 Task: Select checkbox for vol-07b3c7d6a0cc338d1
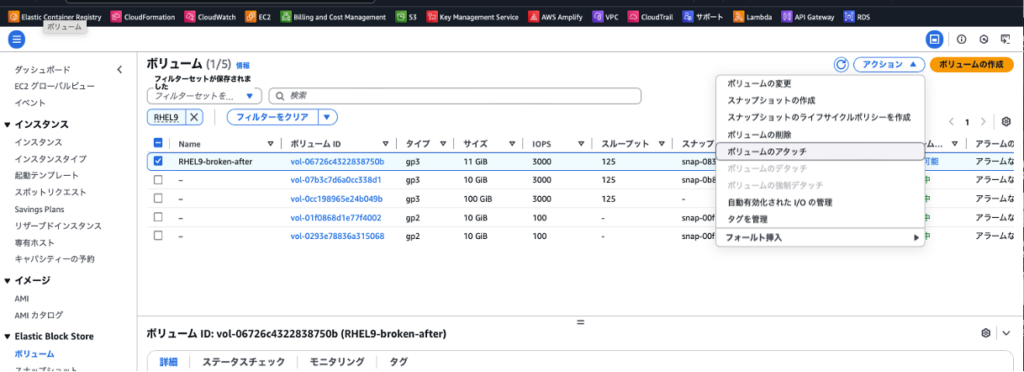[158, 179]
